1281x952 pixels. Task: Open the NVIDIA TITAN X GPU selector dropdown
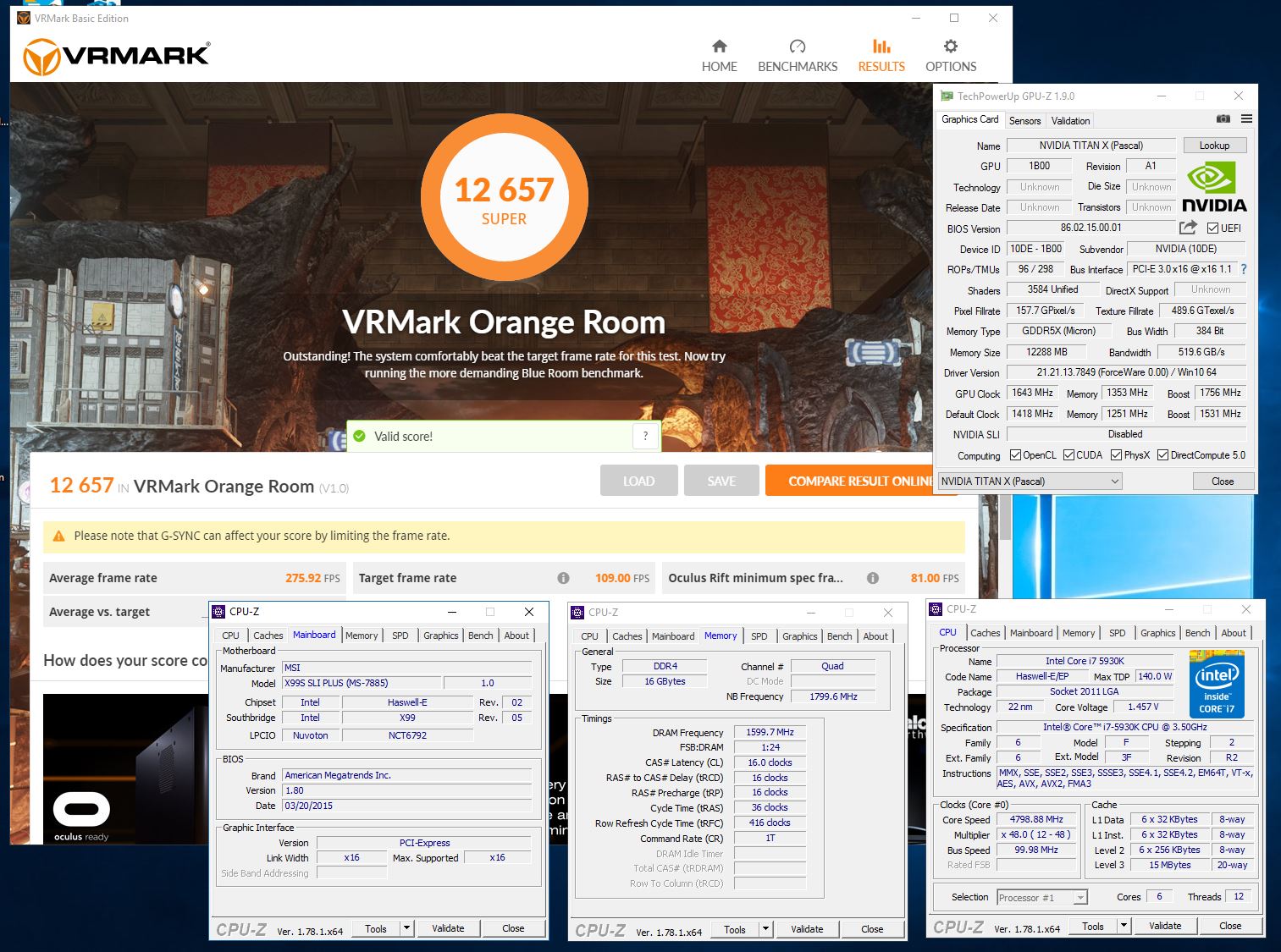[1030, 482]
